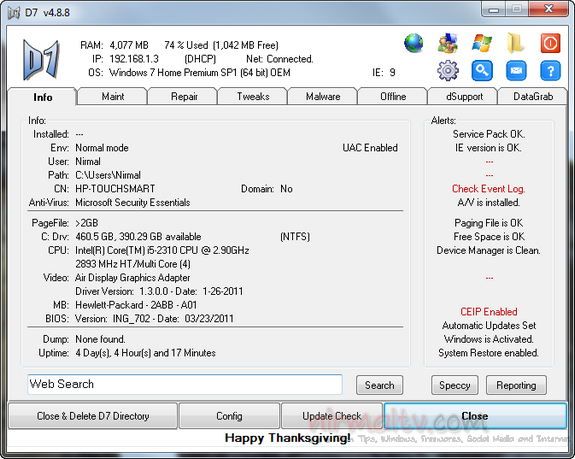Viewport: 575px width, 459px height.
Task: Click the 460.5 GB C: drive value
Action: (x=138, y=236)
